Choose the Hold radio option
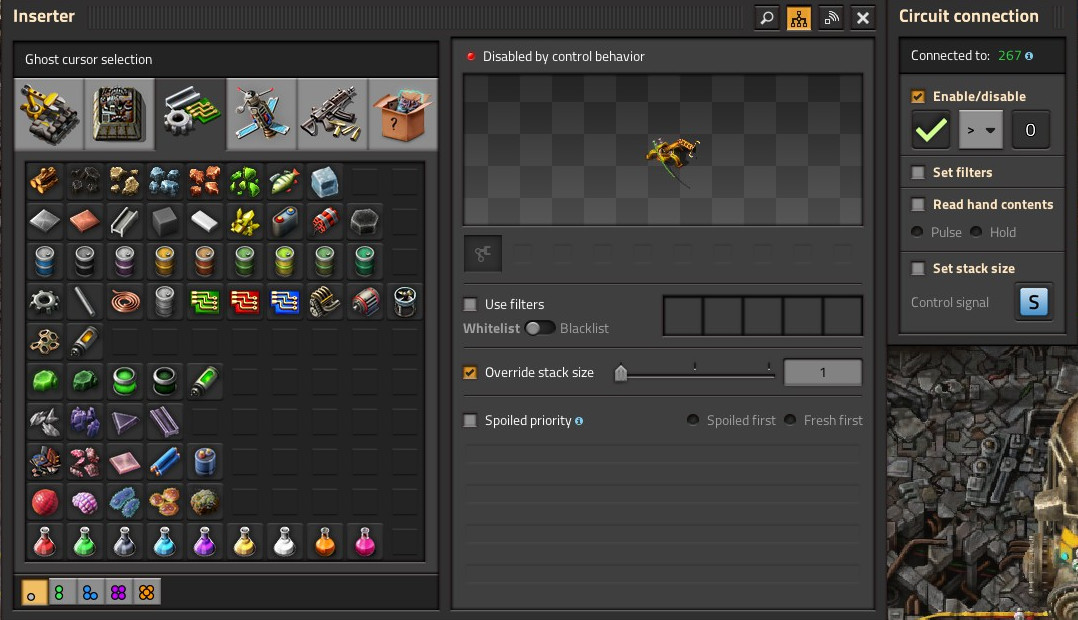 click(x=976, y=232)
